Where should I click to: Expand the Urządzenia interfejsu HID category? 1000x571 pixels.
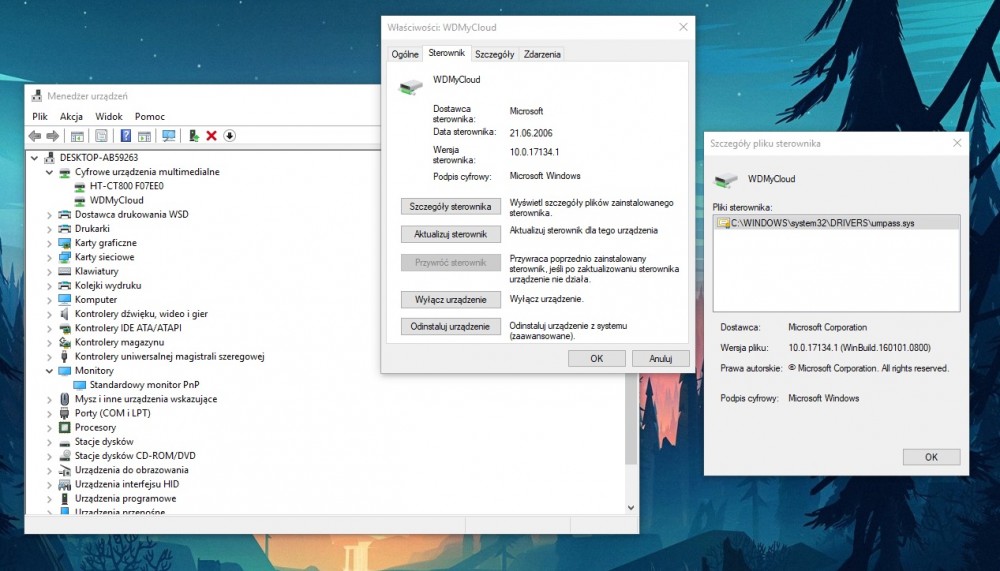[49, 484]
